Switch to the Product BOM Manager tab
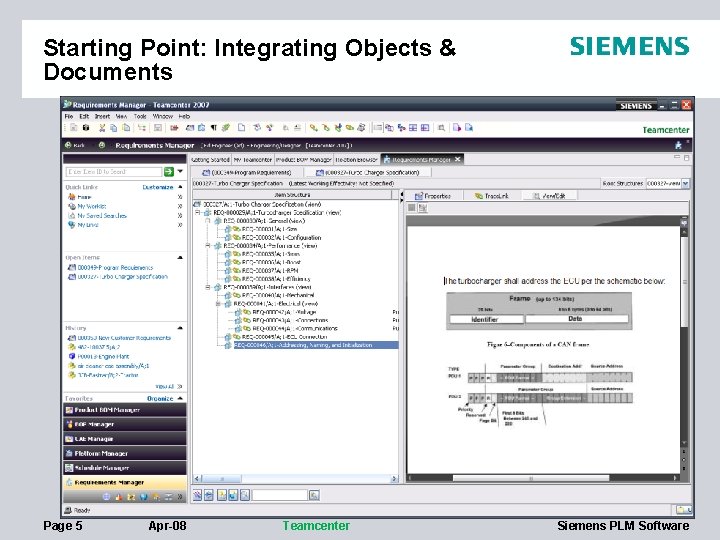This screenshot has height=540, width=720. click(x=304, y=159)
